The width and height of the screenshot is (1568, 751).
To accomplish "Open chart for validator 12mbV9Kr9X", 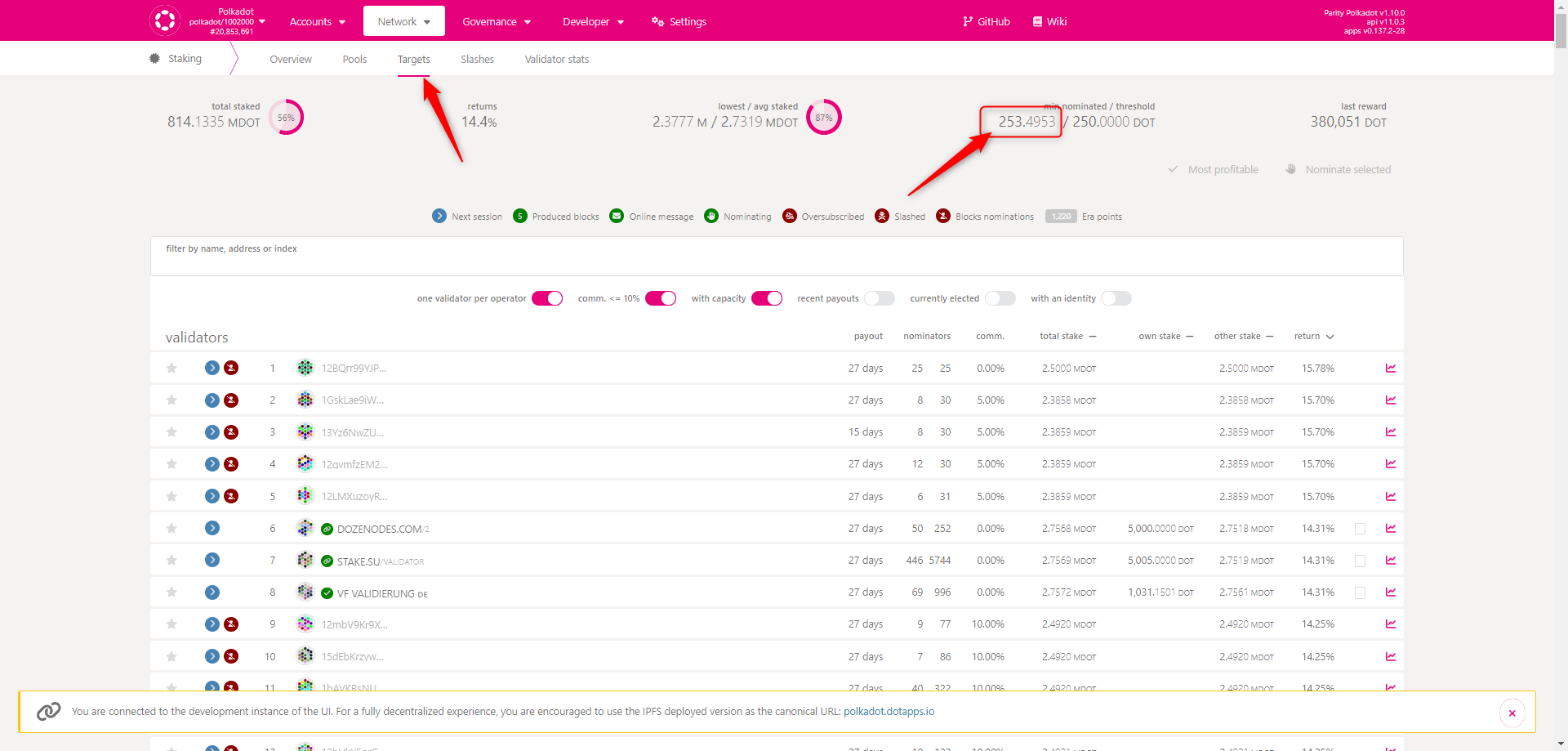I will (1391, 624).
